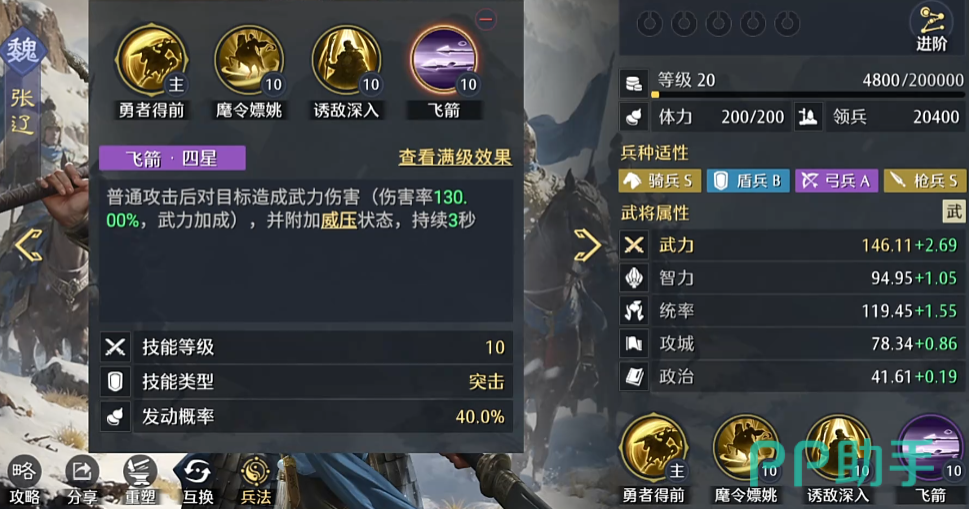The image size is (969, 509).
Task: Click the 等级 20 experience progress bar
Action: pyautogui.click(x=808, y=95)
